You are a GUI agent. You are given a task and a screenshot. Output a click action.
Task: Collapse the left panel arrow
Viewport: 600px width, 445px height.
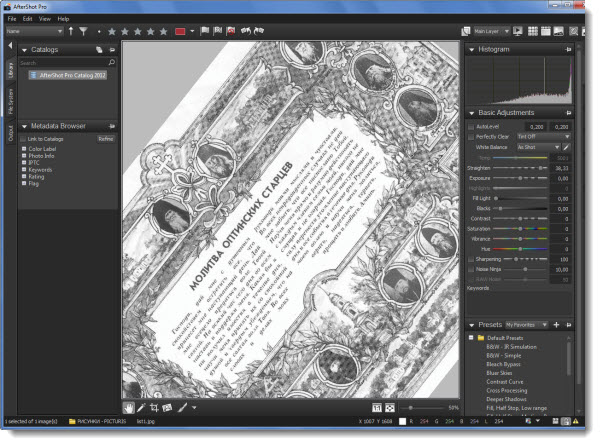[x=10, y=46]
